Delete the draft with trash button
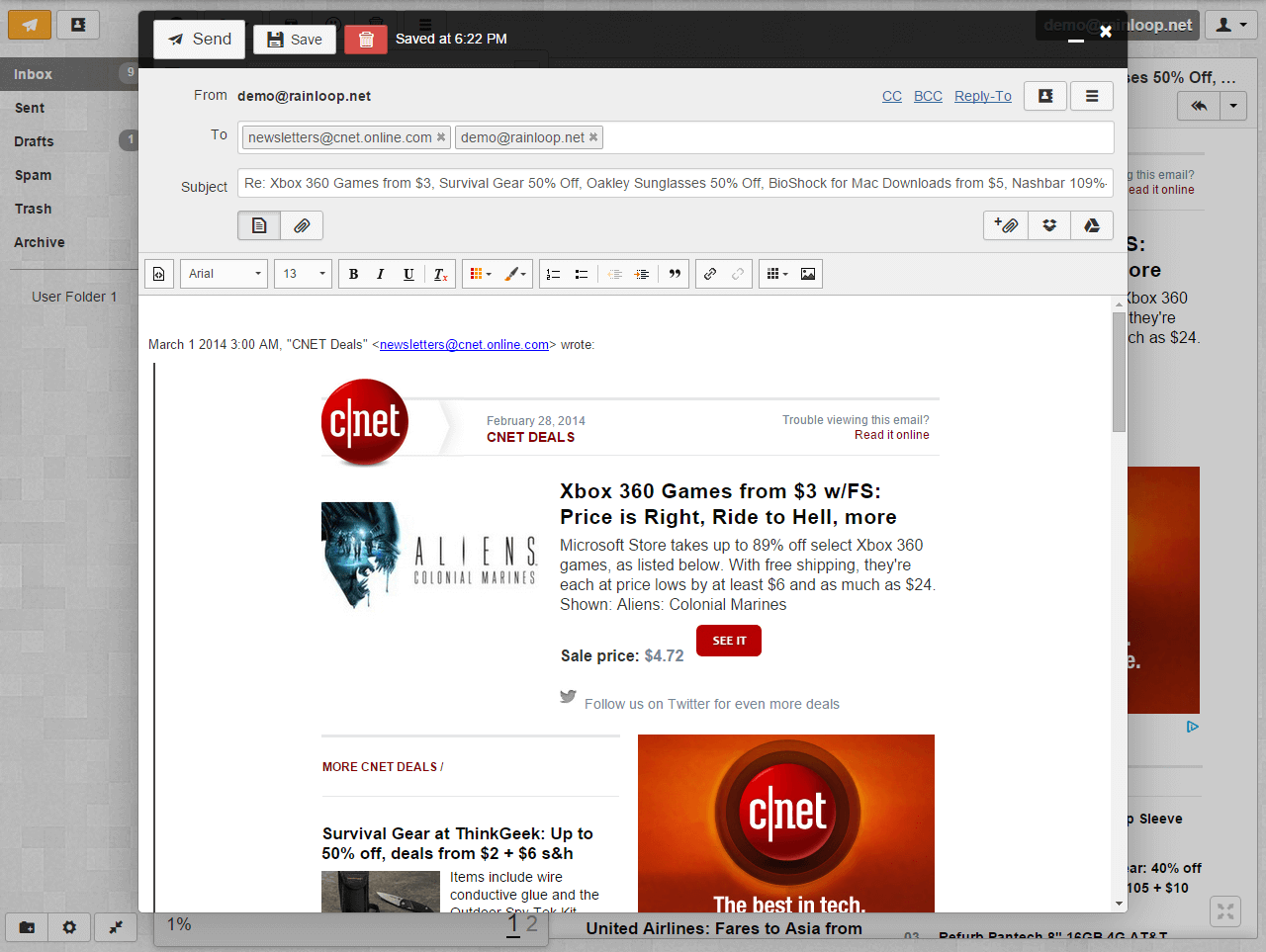 coord(366,40)
